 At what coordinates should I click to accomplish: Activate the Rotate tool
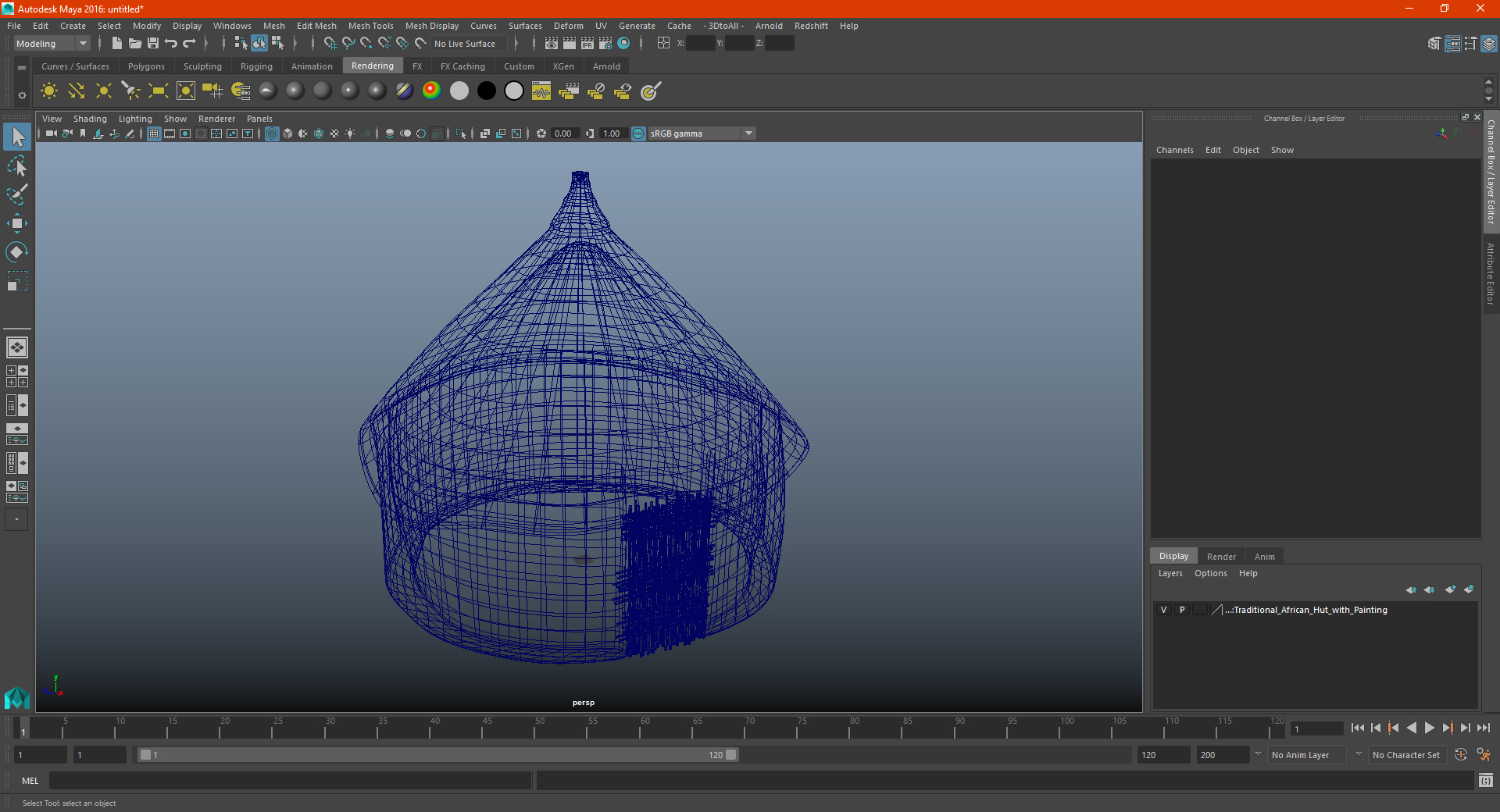click(x=17, y=252)
